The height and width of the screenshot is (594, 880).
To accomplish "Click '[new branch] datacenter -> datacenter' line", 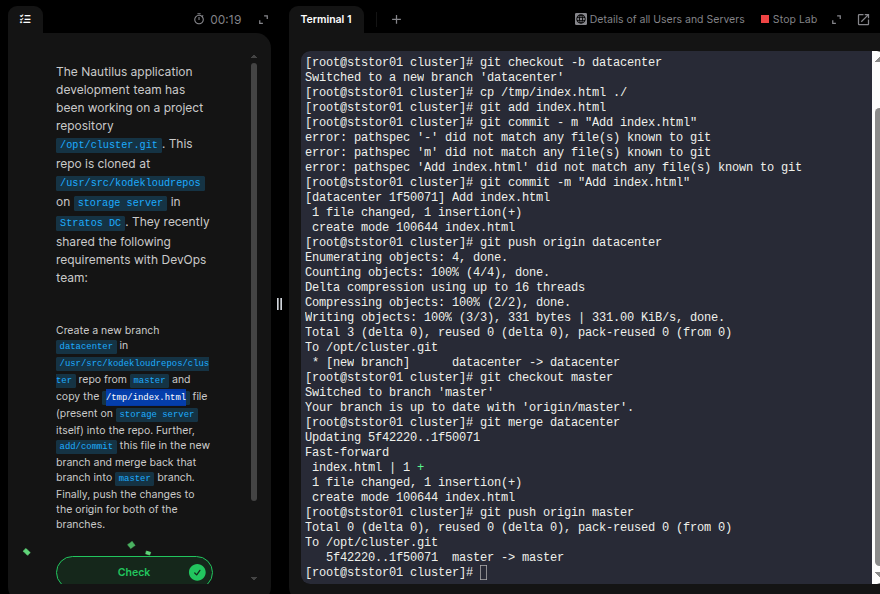I will coord(466,362).
